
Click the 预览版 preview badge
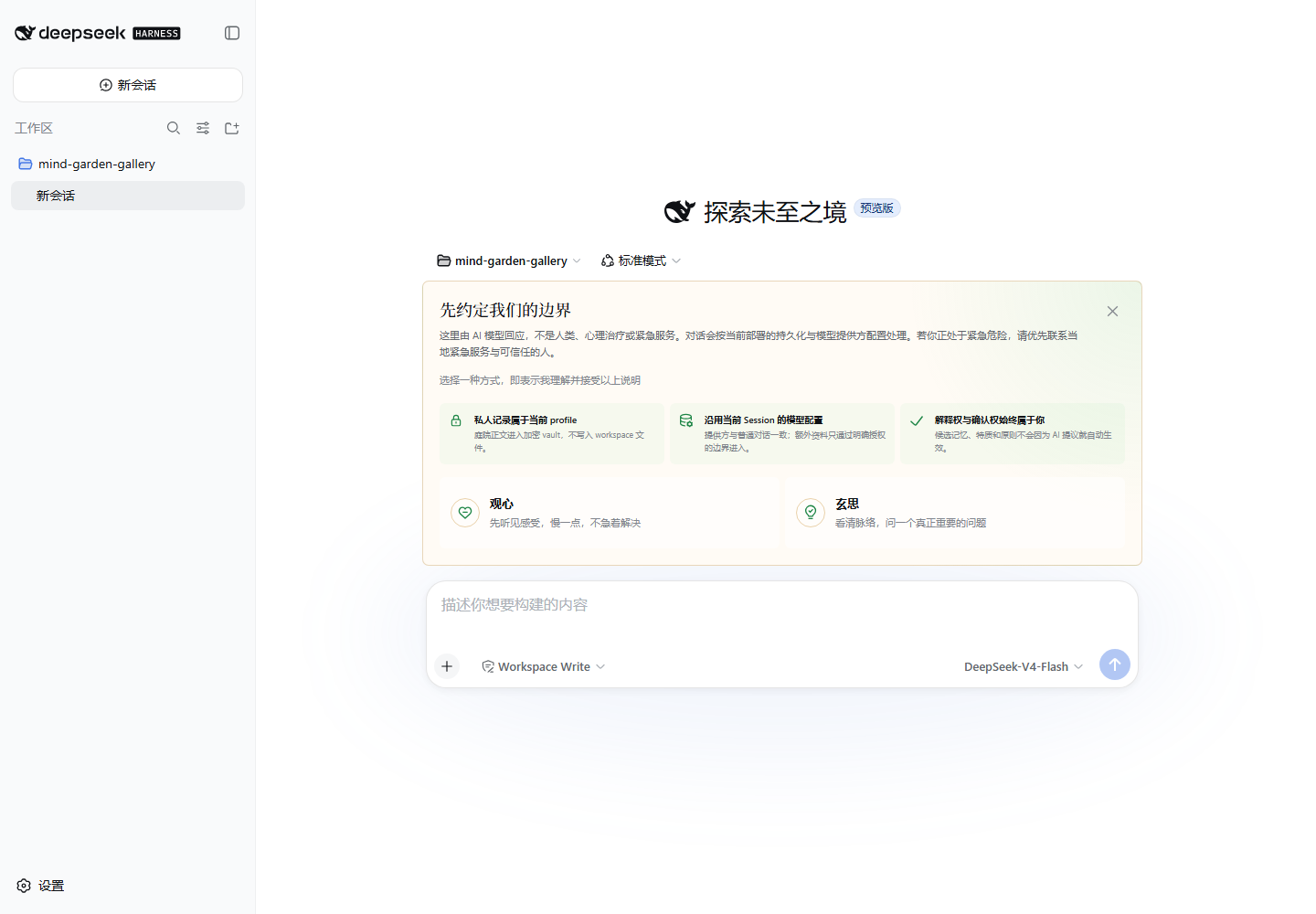pyautogui.click(x=877, y=208)
